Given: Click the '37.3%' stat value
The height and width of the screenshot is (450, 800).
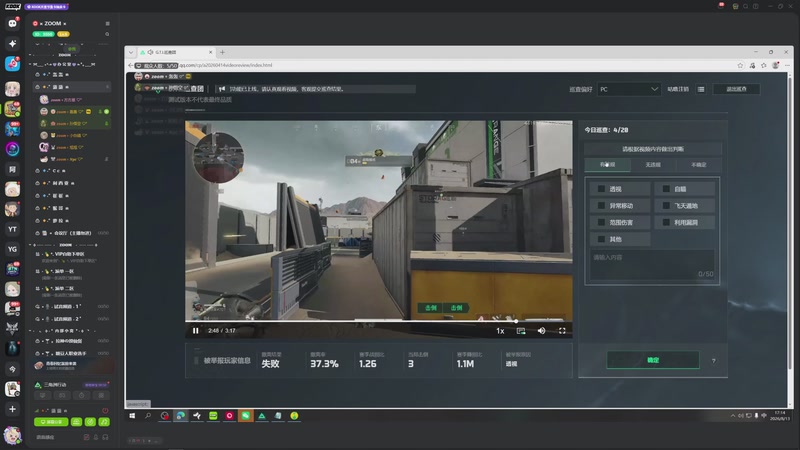Looking at the screenshot, I should coord(324,364).
